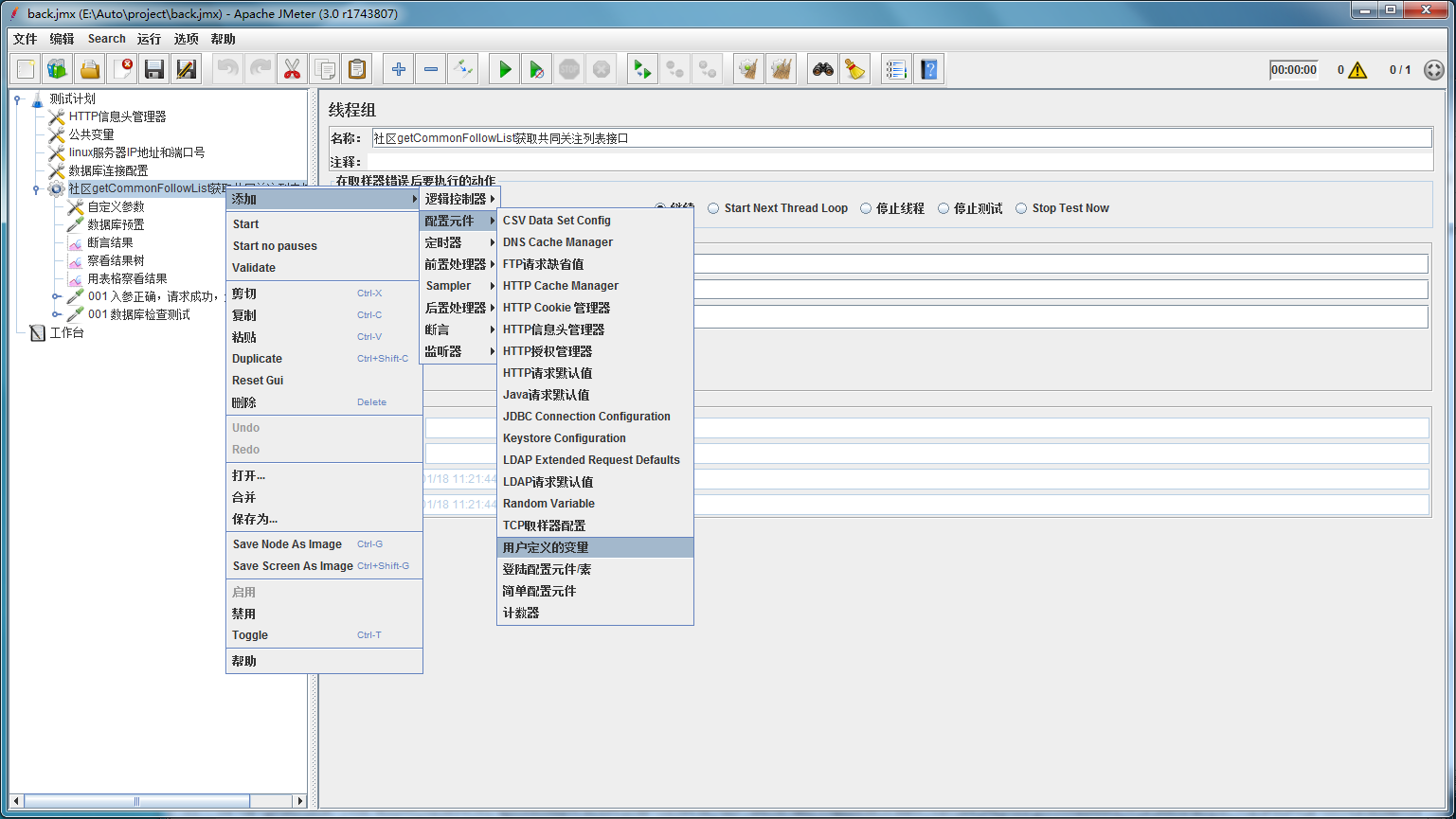Click Save Node As Image entry
1456x819 pixels.
[324, 544]
